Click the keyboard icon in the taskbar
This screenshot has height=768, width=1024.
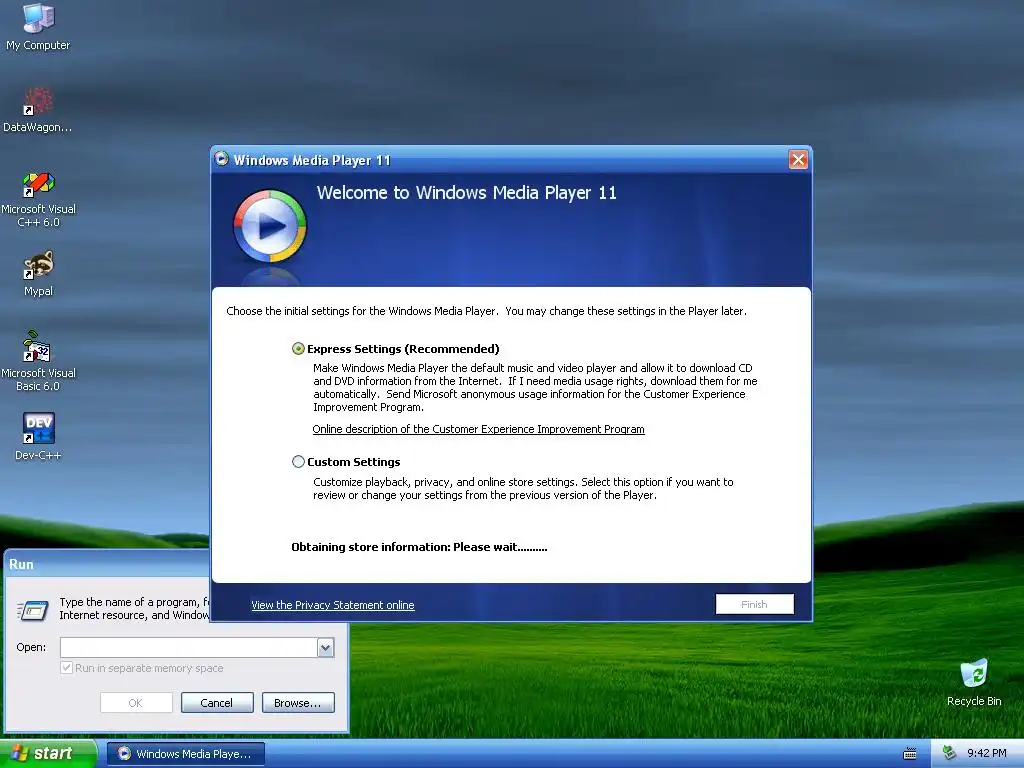pyautogui.click(x=910, y=754)
